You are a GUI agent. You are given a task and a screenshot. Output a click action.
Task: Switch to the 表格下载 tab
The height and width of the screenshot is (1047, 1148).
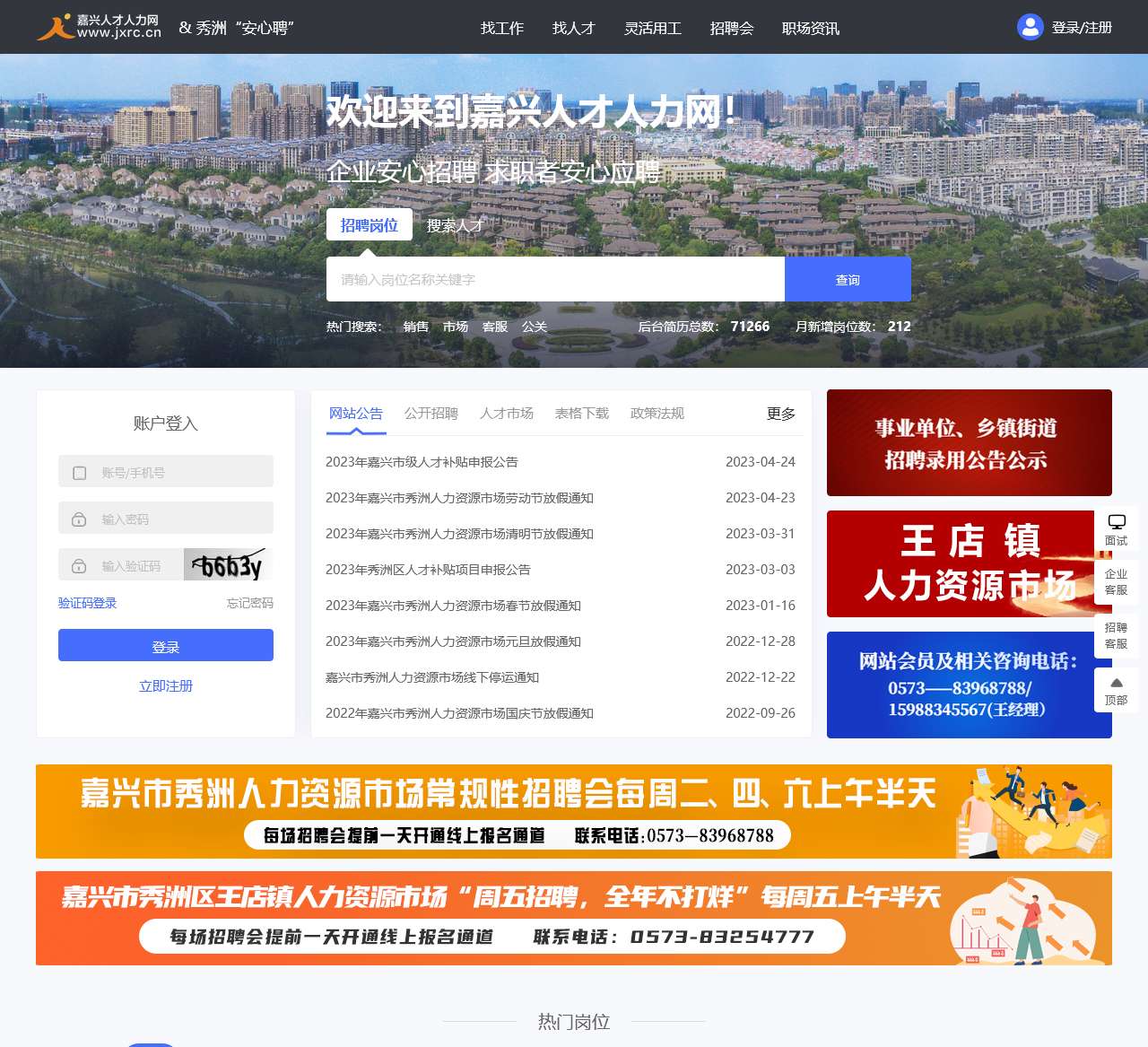point(581,414)
